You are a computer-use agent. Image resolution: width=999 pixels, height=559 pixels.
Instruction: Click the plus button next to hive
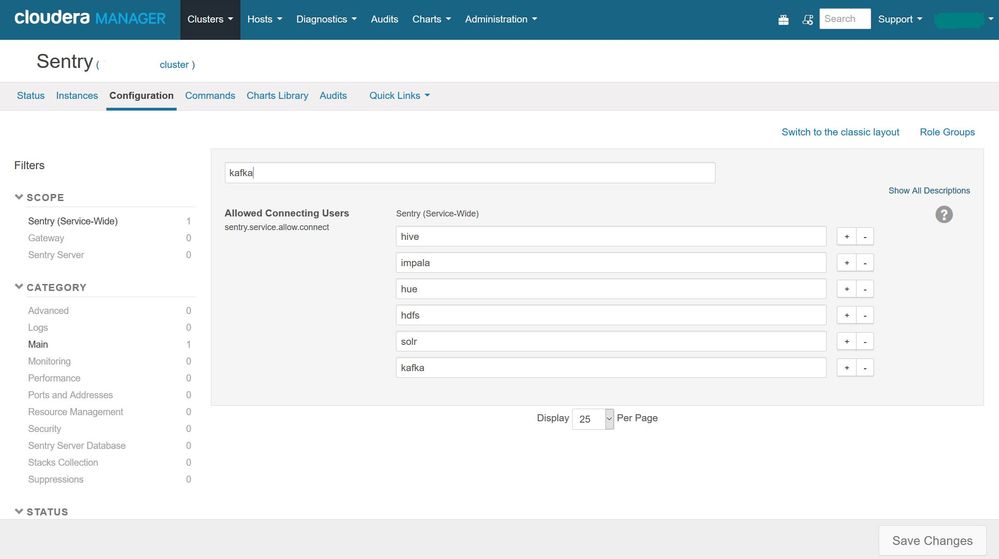click(847, 237)
